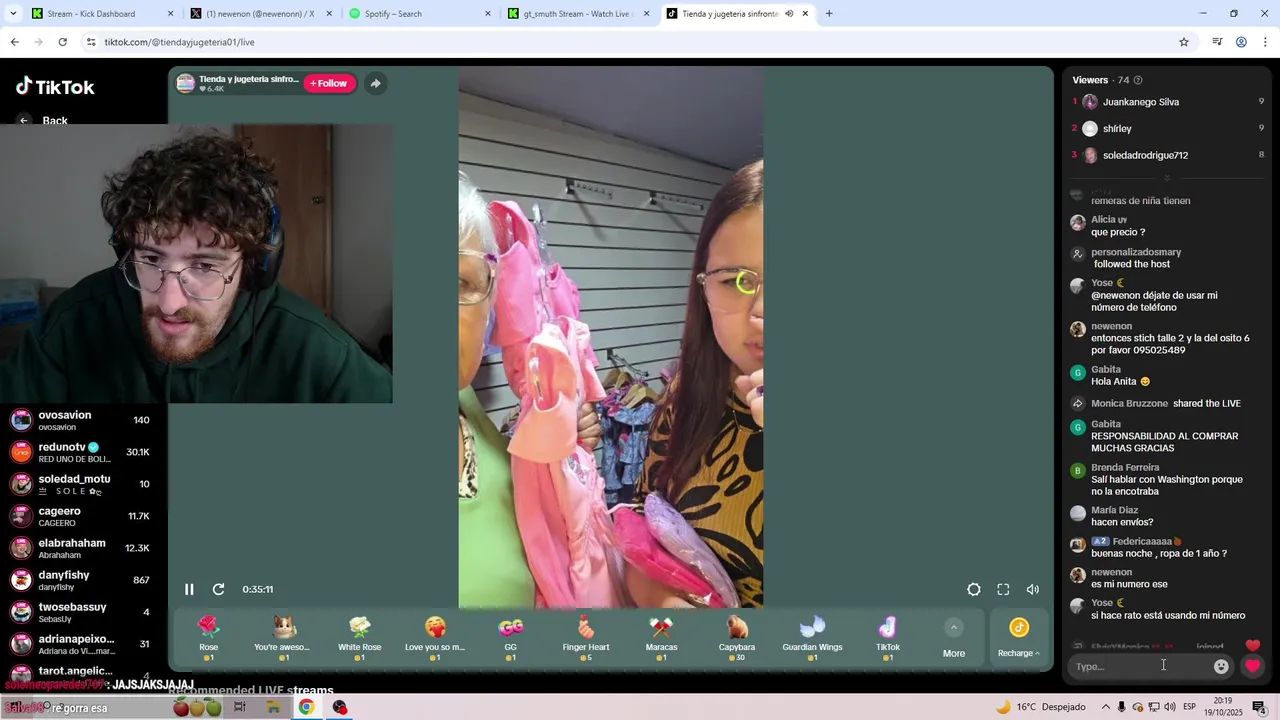Image resolution: width=1280 pixels, height=720 pixels.
Task: Open the ESP language switcher
Action: pos(1190,707)
